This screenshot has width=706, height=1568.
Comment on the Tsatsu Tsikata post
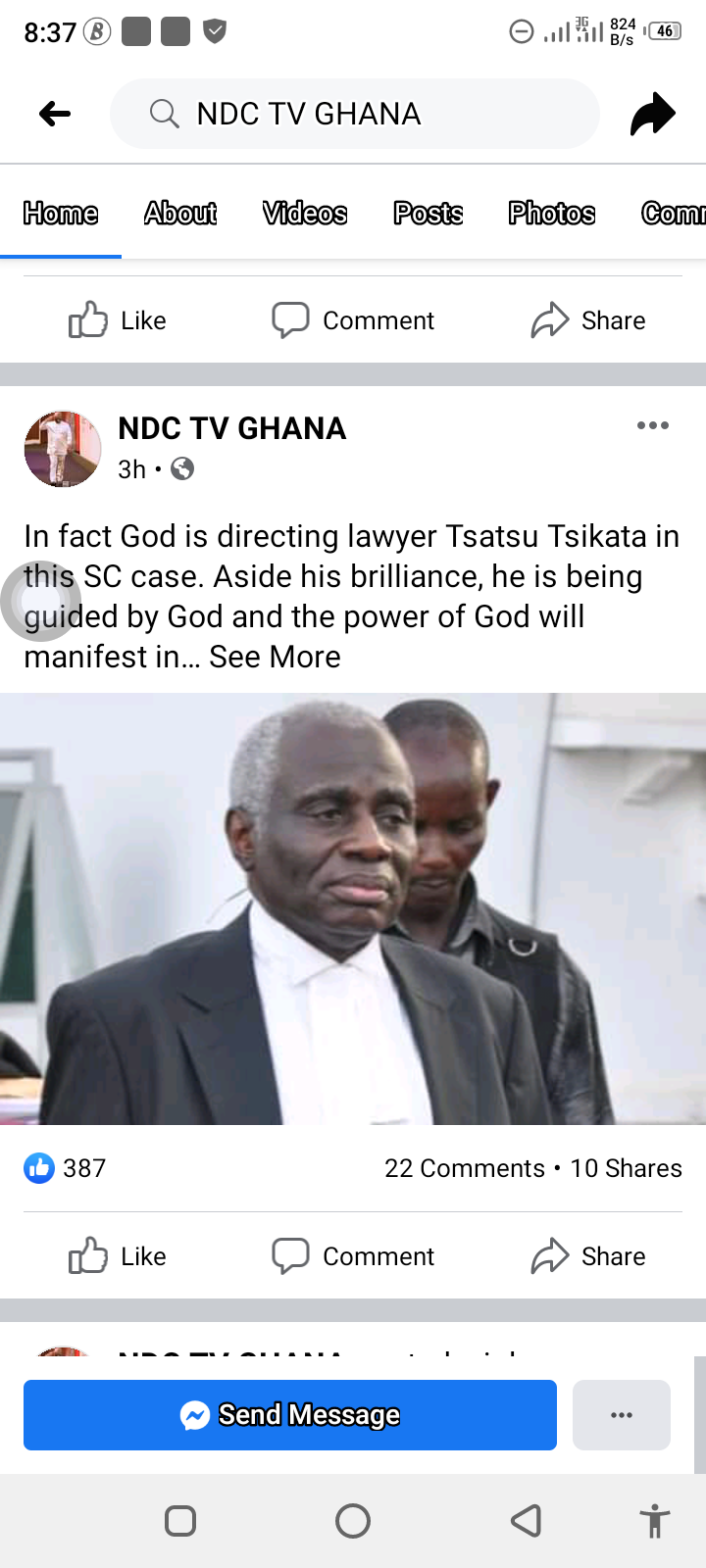353,1255
